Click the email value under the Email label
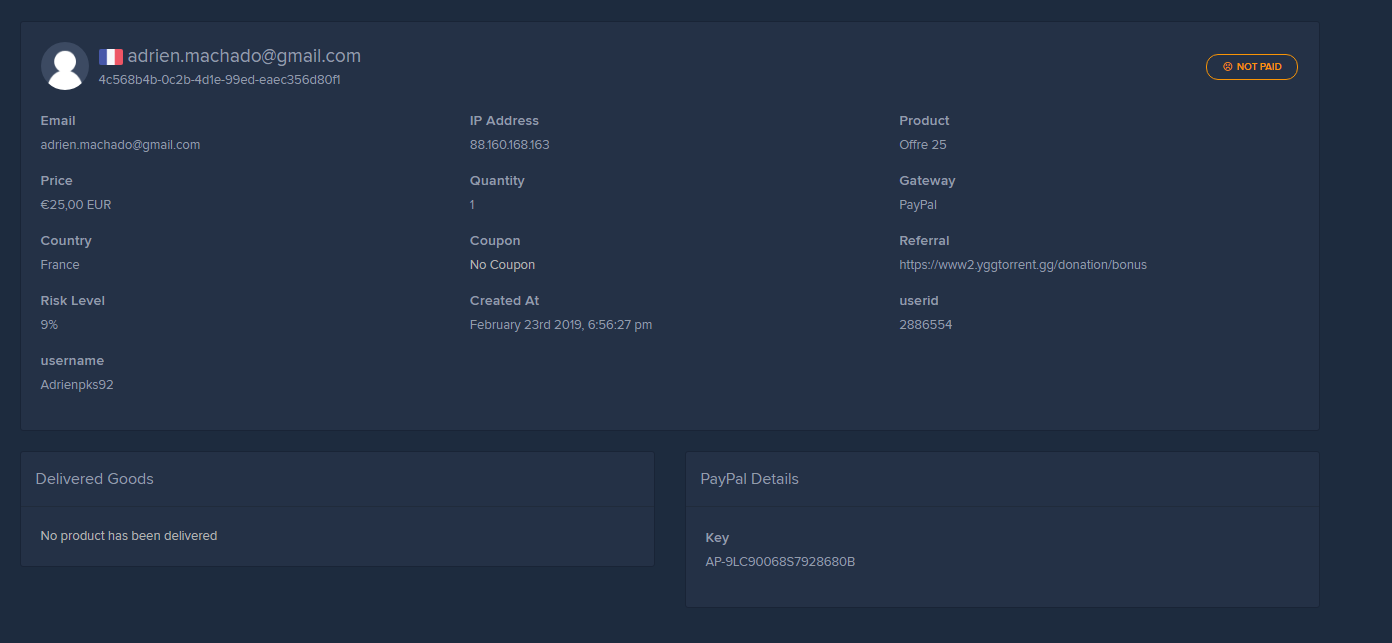 coord(120,145)
